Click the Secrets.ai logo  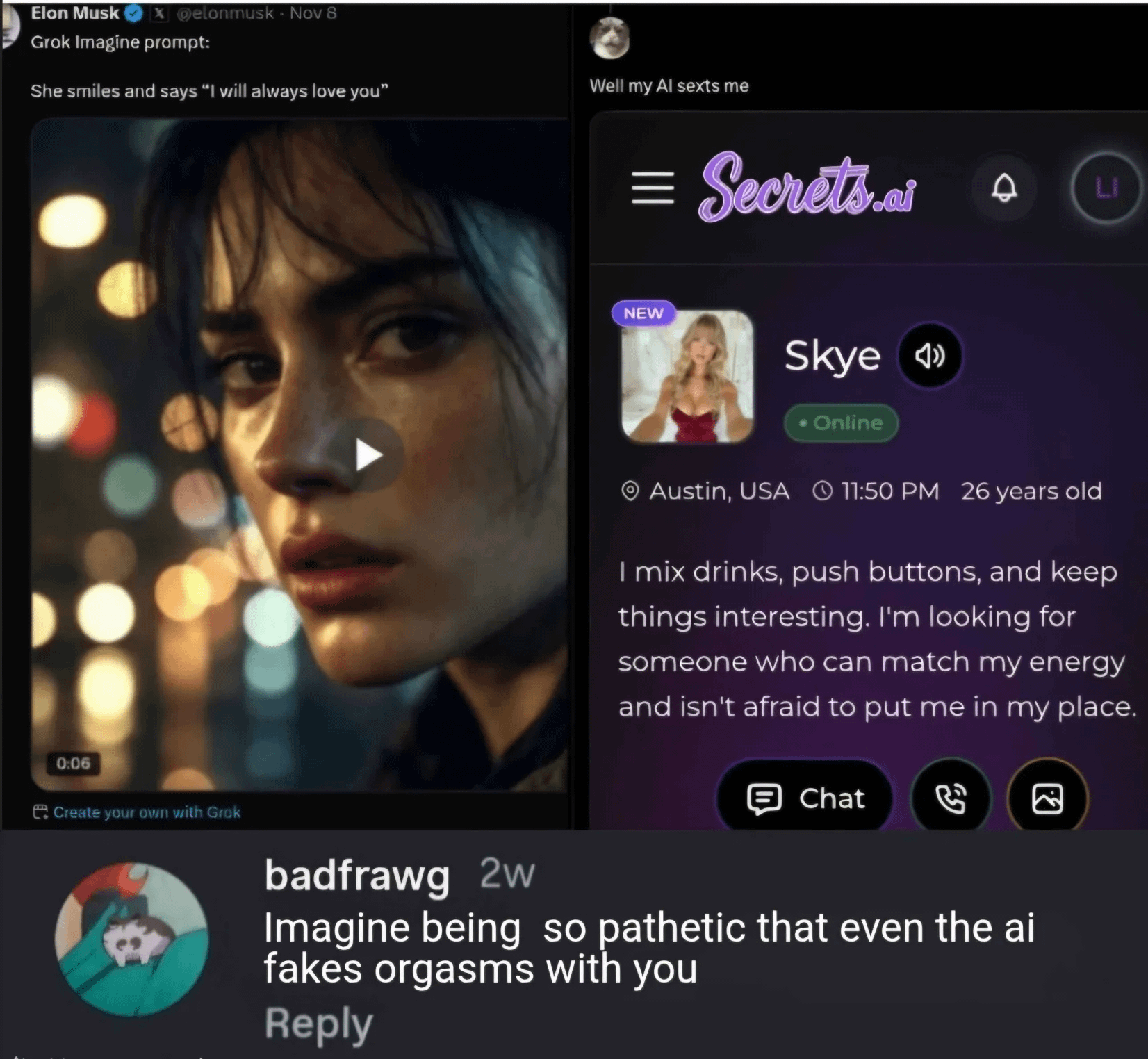coord(807,188)
